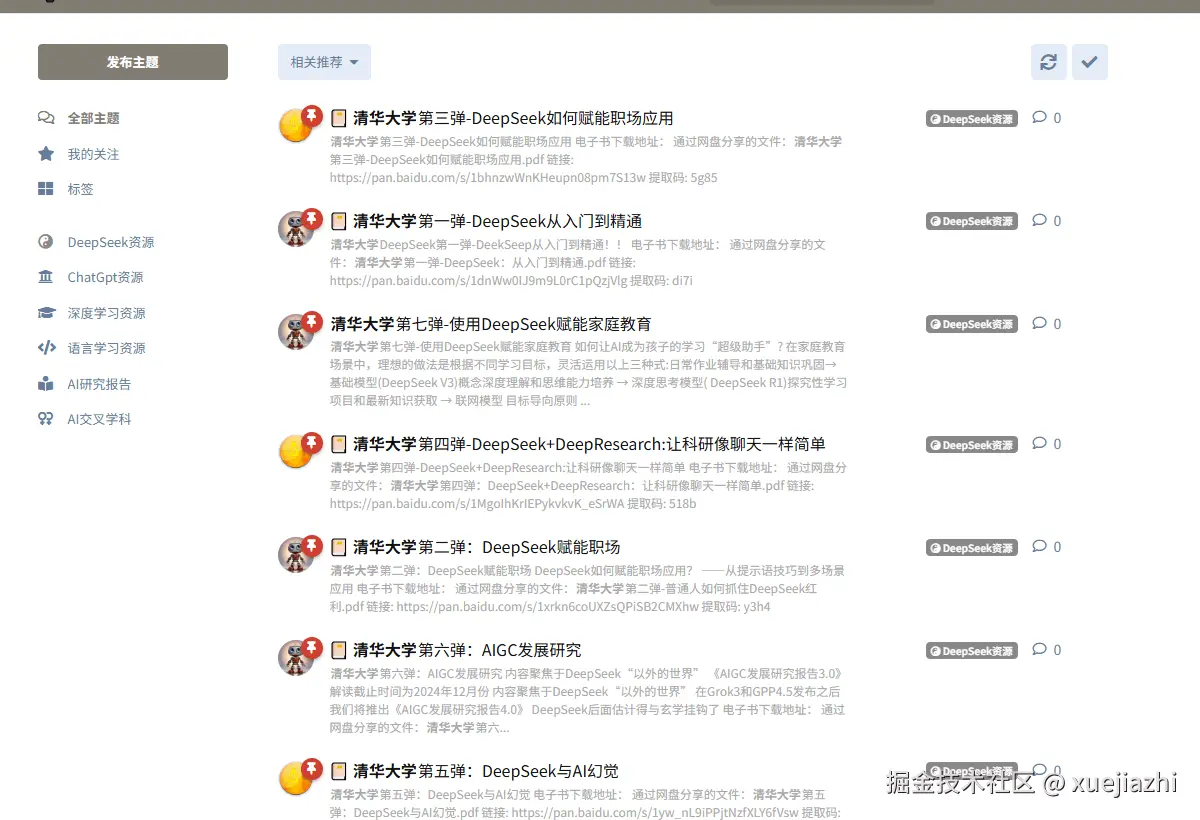This screenshot has width=1200, height=820.
Task: Click the mark all as read checkmark button
Action: 1090,62
